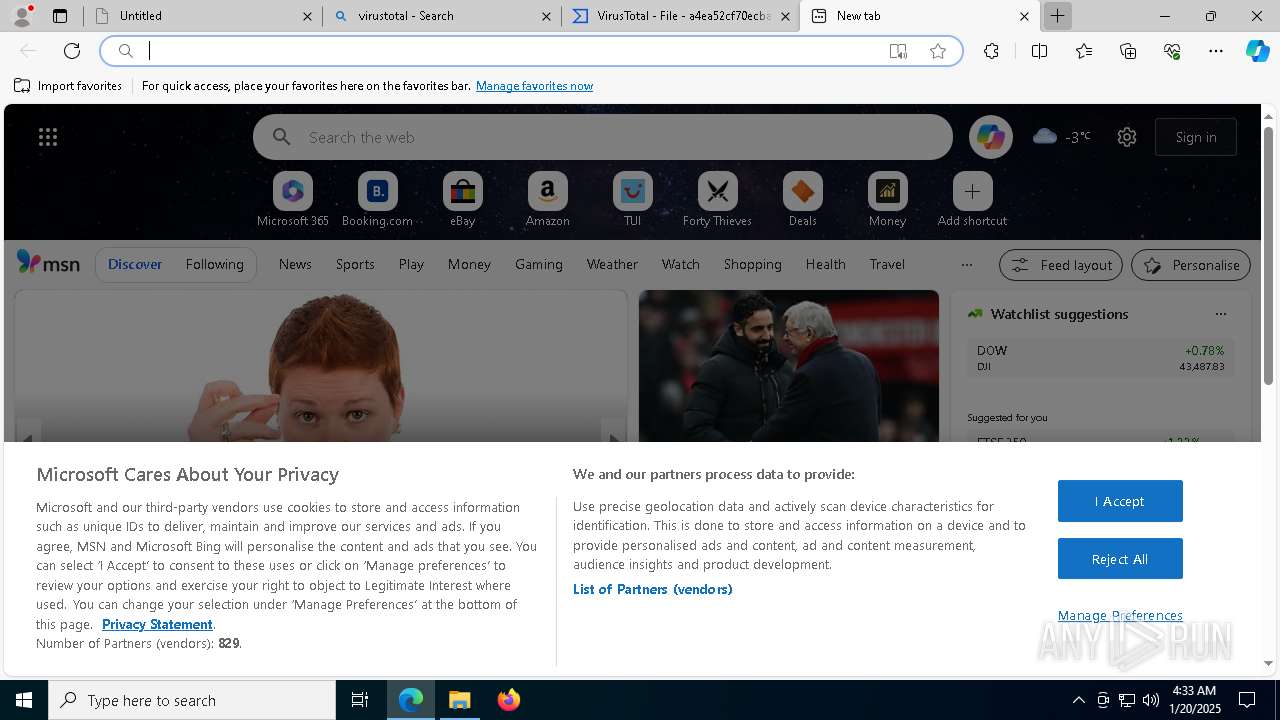Open Task View on the taskbar
The width and height of the screenshot is (1280, 720).
click(360, 700)
